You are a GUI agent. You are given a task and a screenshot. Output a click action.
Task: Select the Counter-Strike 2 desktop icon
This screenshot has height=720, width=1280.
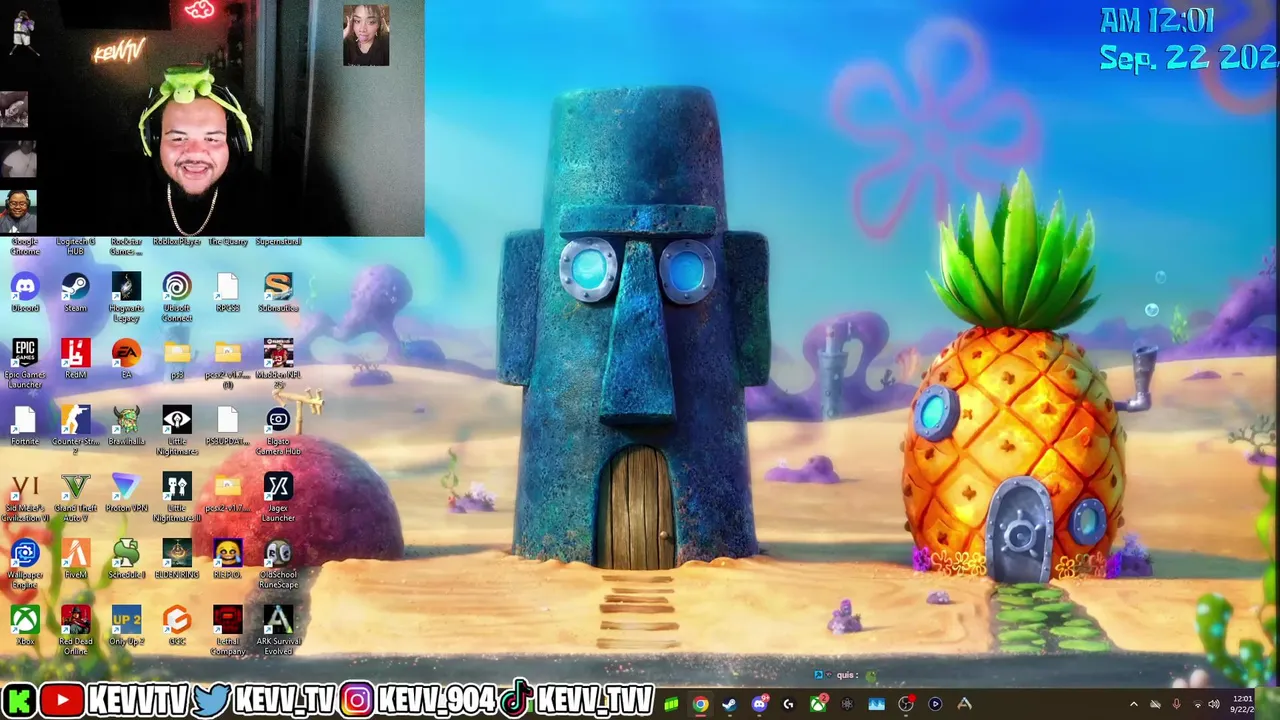(x=75, y=431)
